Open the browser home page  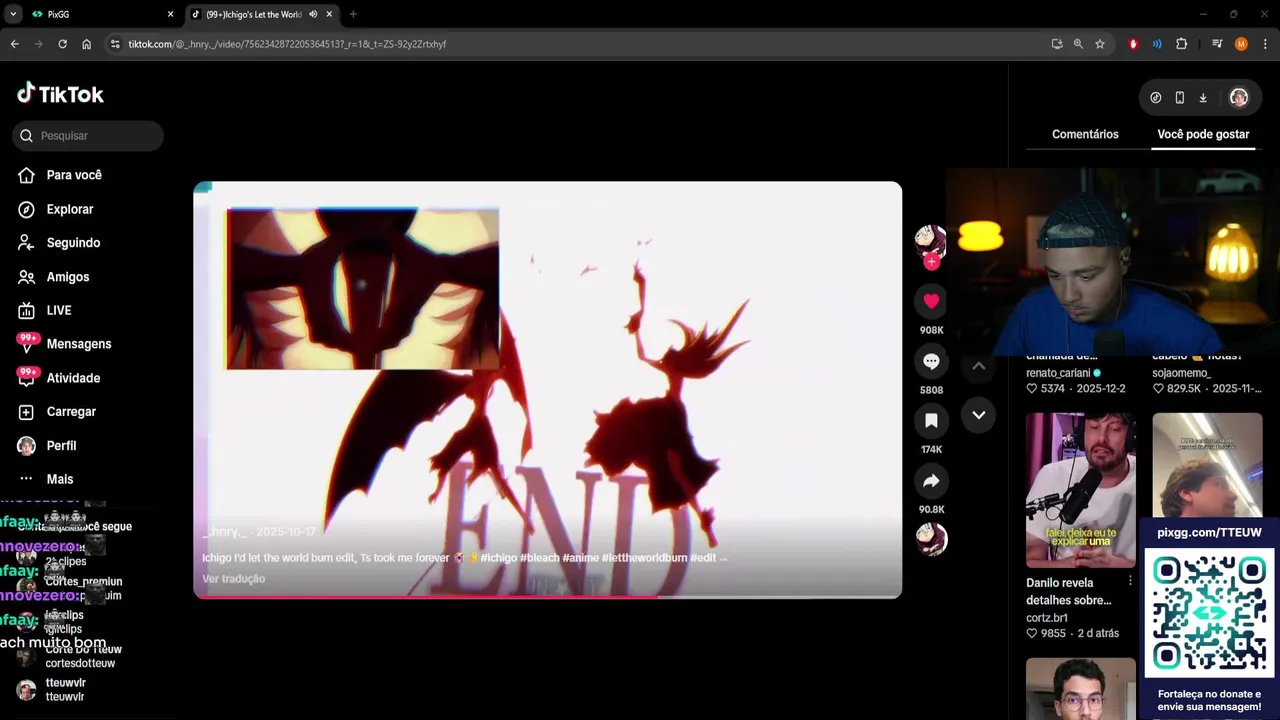point(87,44)
